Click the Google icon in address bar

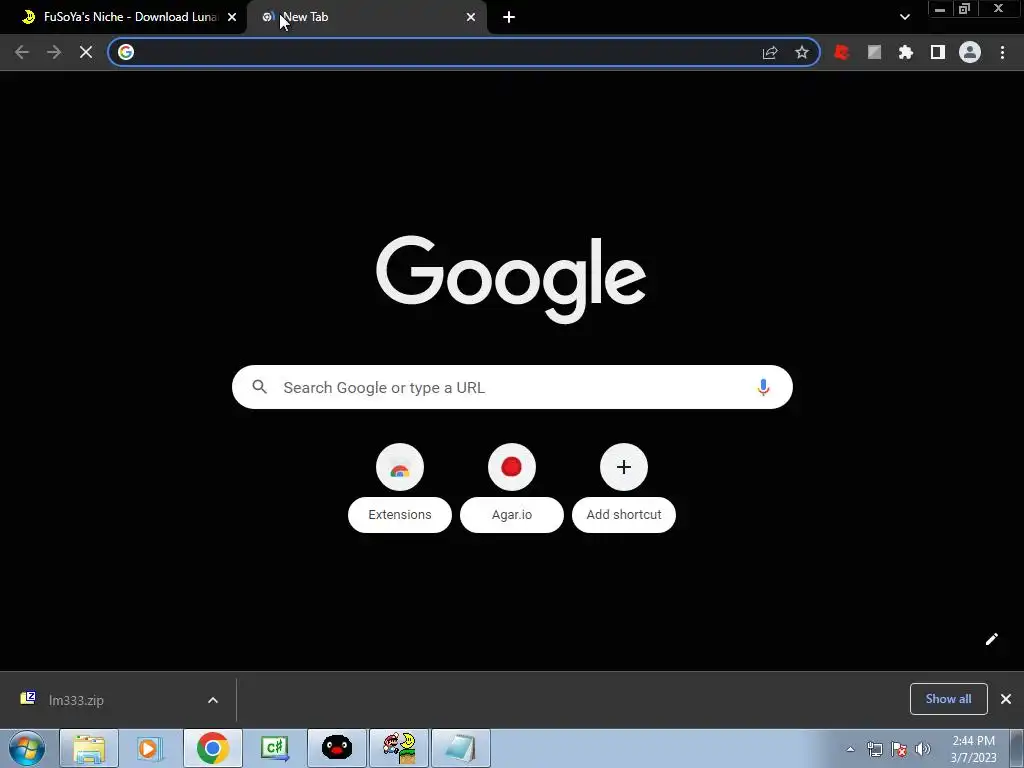pos(126,52)
